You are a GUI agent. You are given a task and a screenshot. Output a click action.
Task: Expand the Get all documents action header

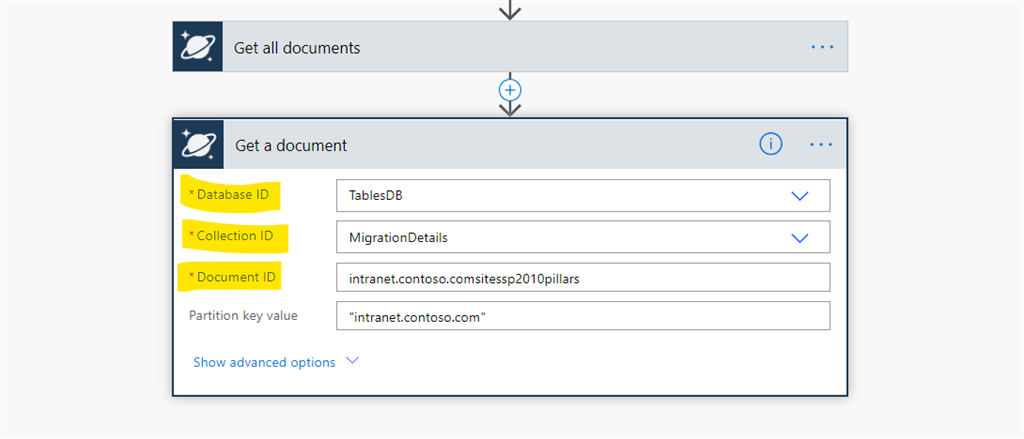coord(510,46)
